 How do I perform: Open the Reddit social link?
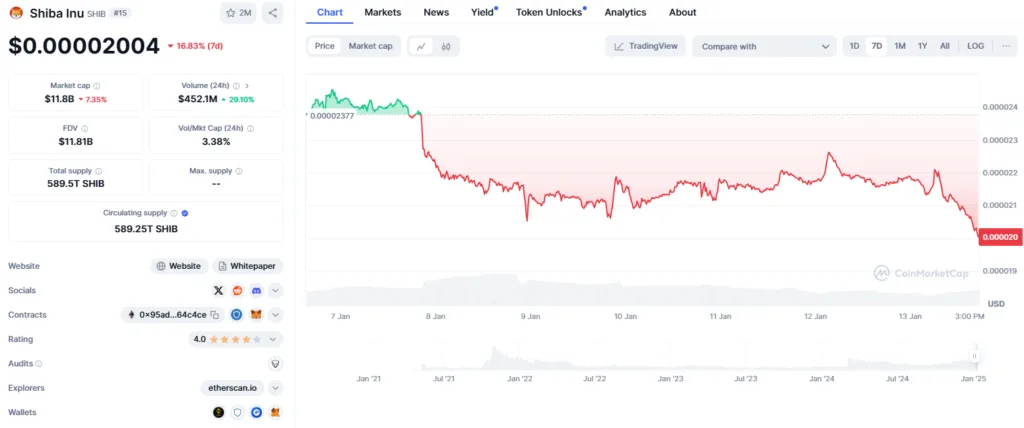pyautogui.click(x=237, y=291)
